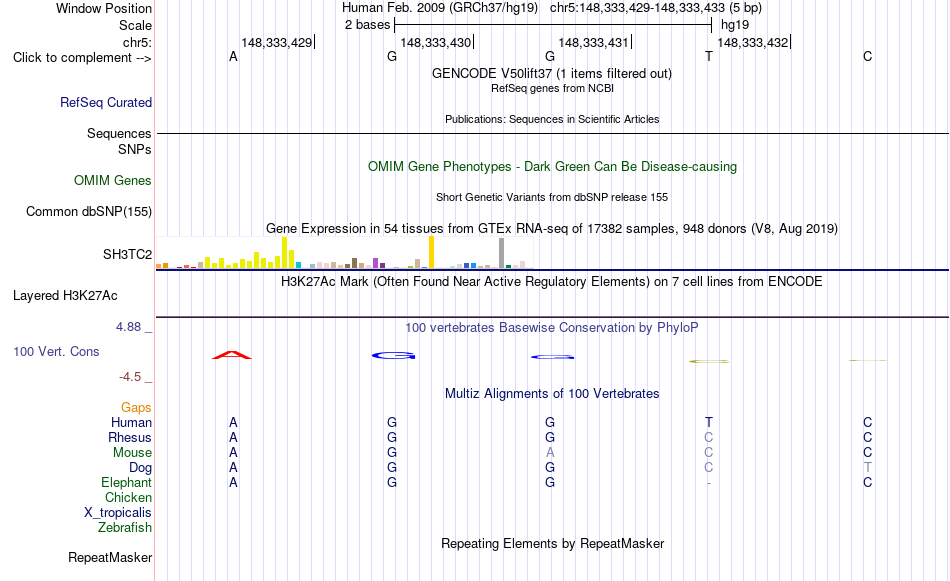The image size is (950, 581).
Task: Select the X_tropicalis species label
Action: click(118, 513)
